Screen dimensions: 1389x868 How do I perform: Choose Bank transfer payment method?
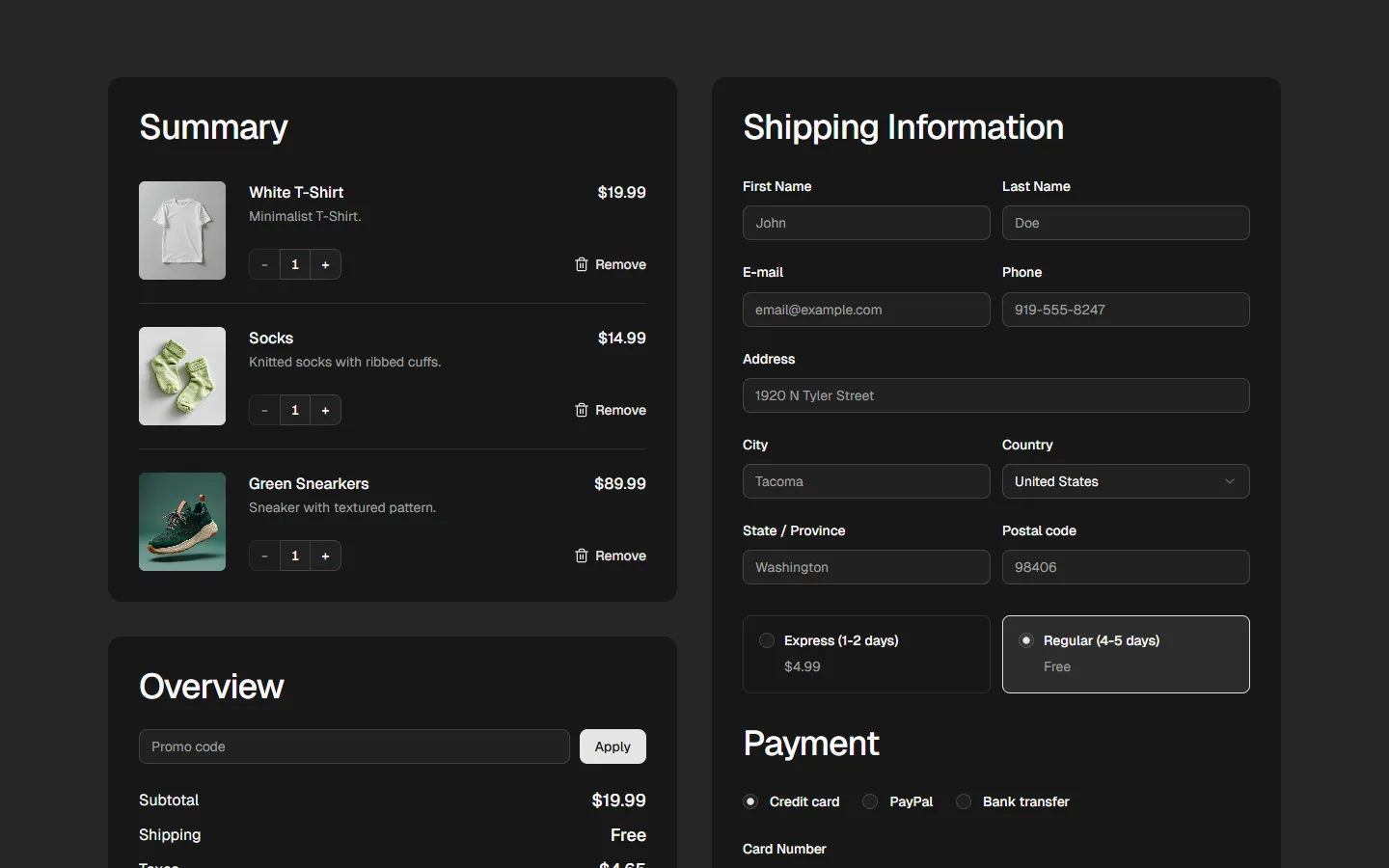tap(964, 801)
